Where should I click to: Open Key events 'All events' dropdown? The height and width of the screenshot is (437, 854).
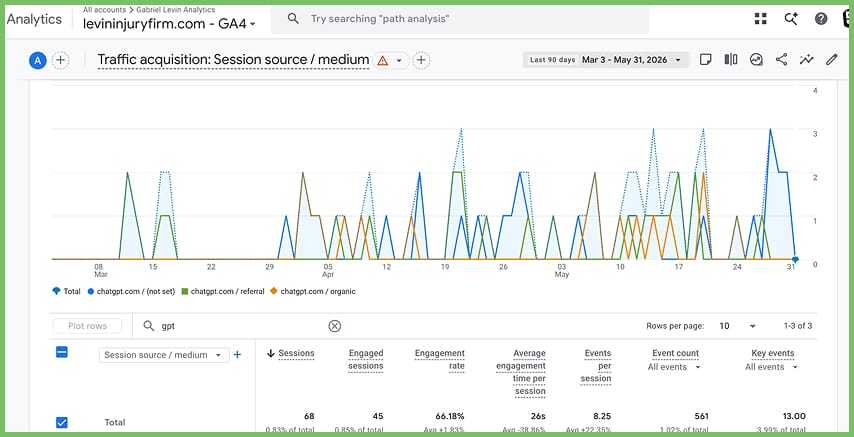tap(771, 367)
